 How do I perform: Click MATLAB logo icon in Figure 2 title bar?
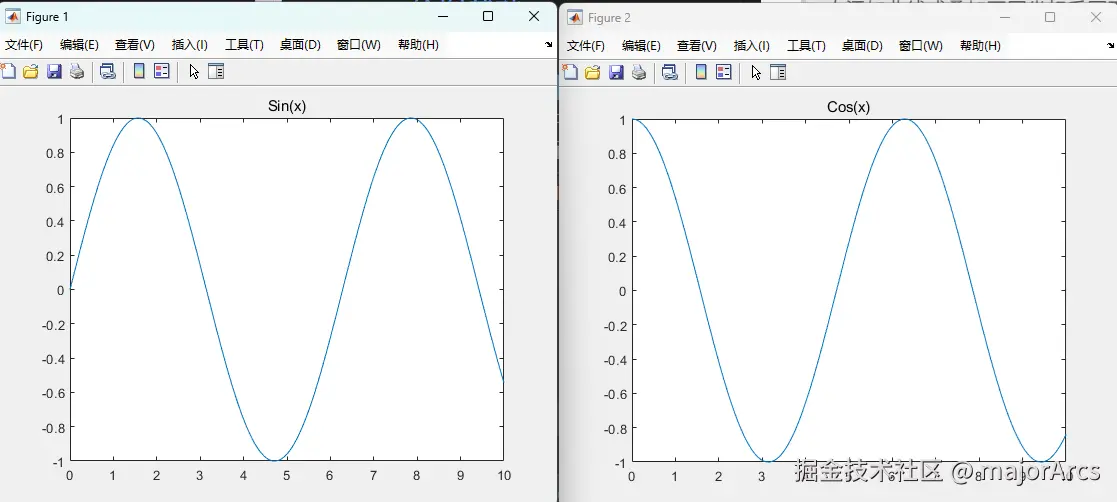coord(575,17)
